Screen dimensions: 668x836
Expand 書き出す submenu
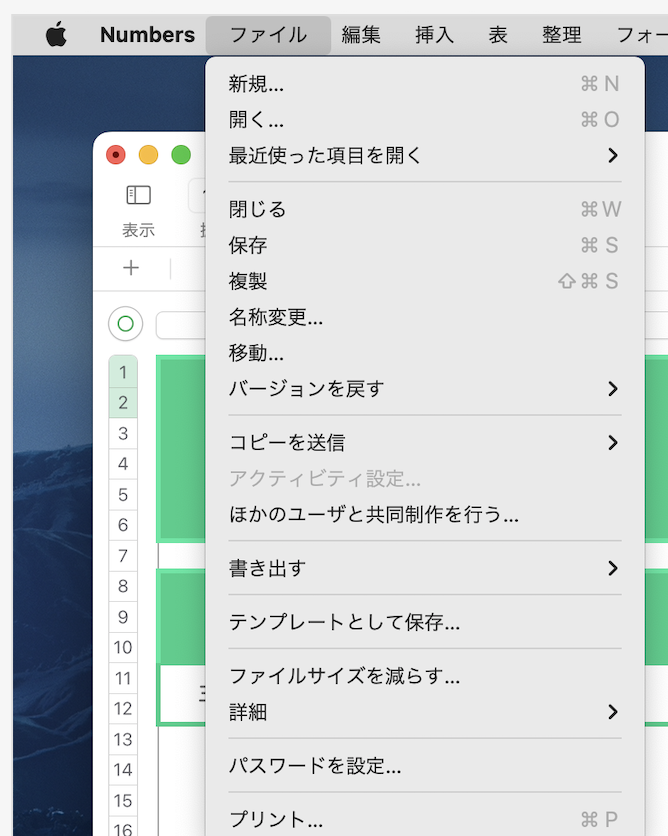click(x=425, y=568)
